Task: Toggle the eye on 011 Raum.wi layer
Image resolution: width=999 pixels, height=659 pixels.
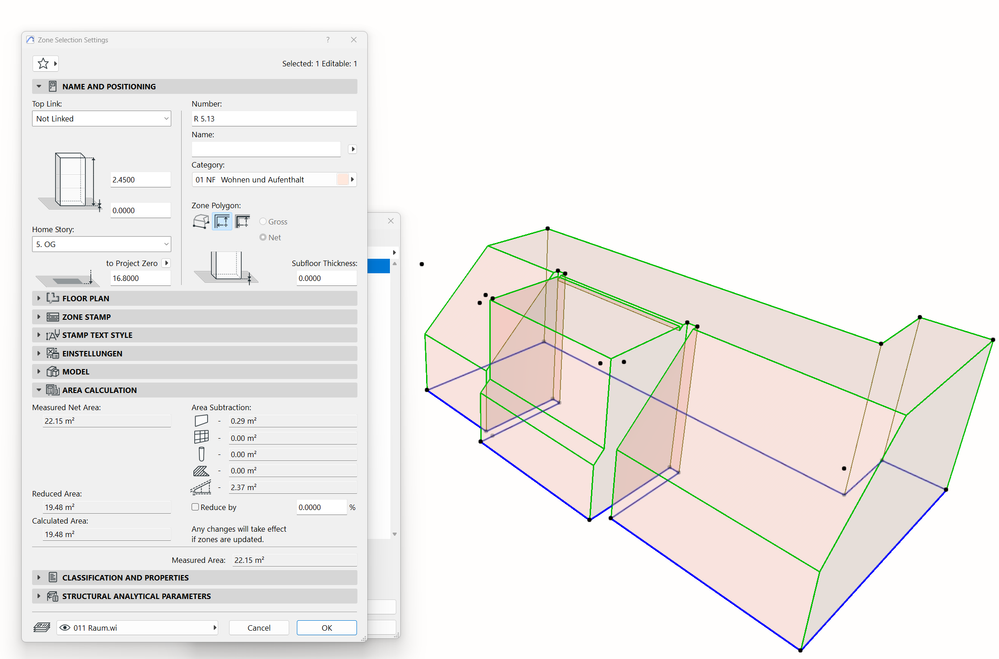Action: 64,628
